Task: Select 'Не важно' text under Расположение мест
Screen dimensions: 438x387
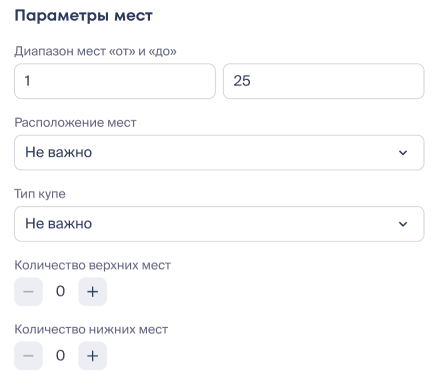Action: point(59,152)
